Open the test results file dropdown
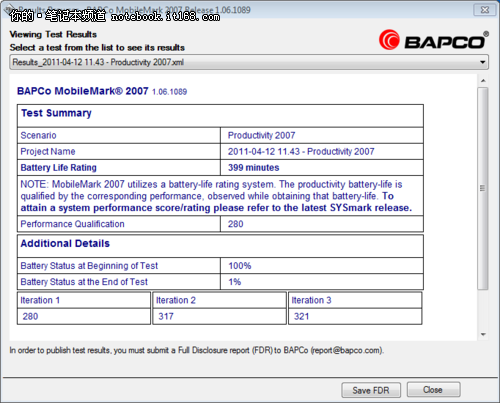The width and height of the screenshot is (500, 403). coord(249,62)
